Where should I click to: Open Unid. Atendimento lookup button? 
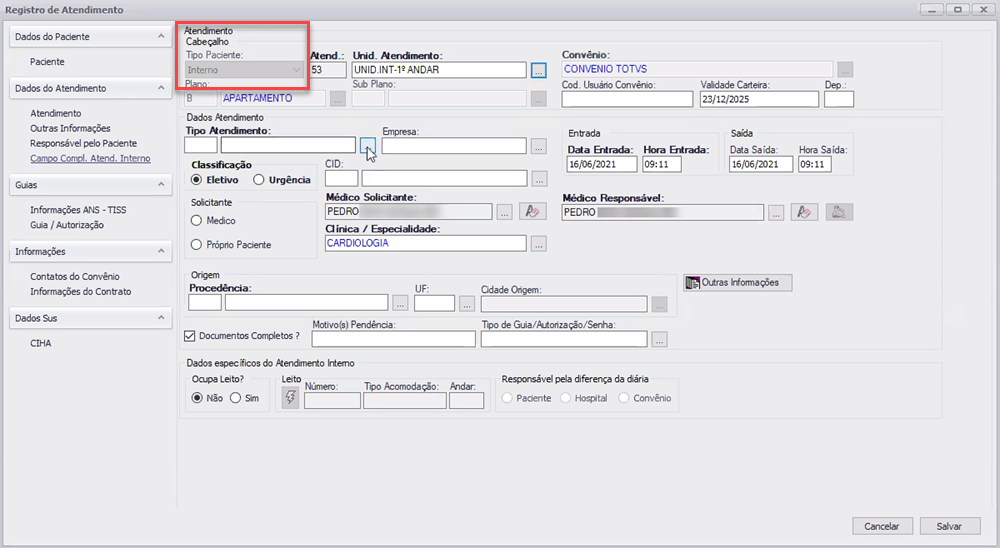pos(539,70)
